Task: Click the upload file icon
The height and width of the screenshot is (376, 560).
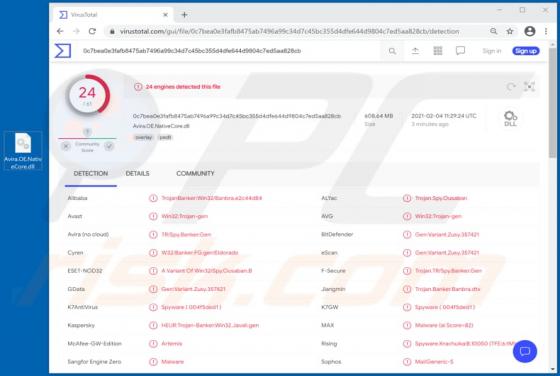Action: pos(415,51)
